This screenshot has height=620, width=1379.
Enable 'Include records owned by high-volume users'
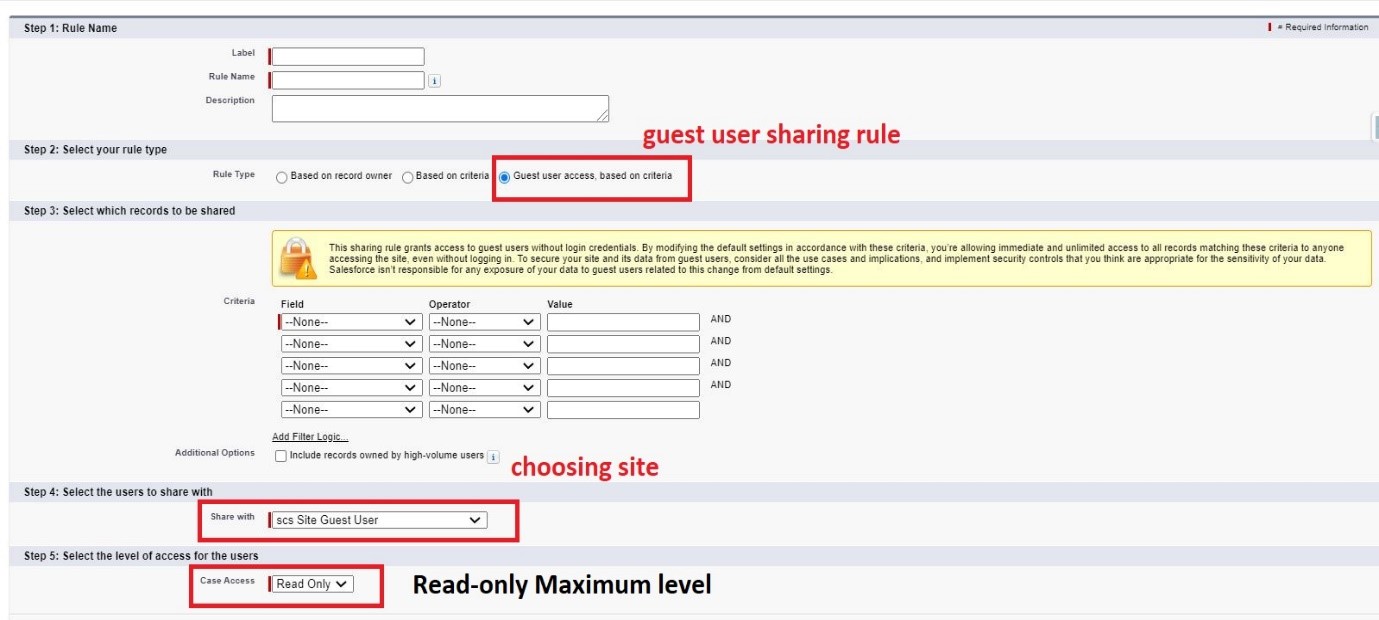(x=280, y=455)
